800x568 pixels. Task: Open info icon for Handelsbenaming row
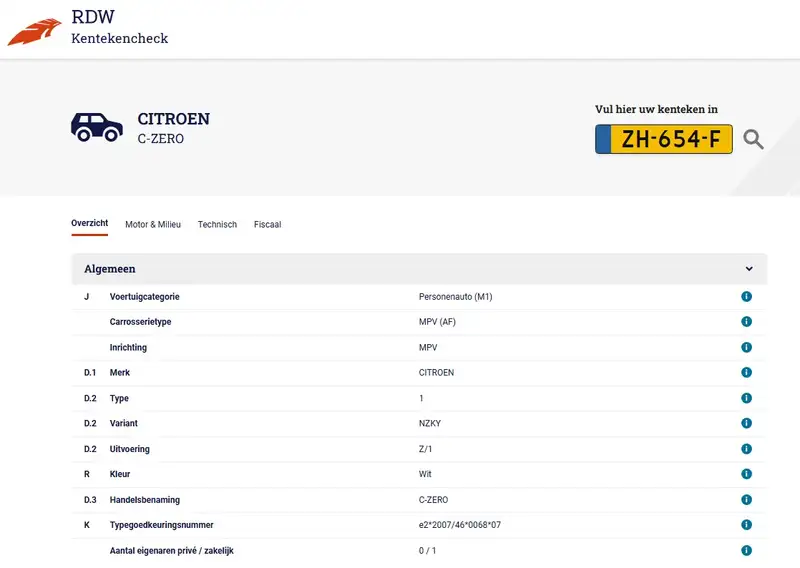click(x=746, y=499)
